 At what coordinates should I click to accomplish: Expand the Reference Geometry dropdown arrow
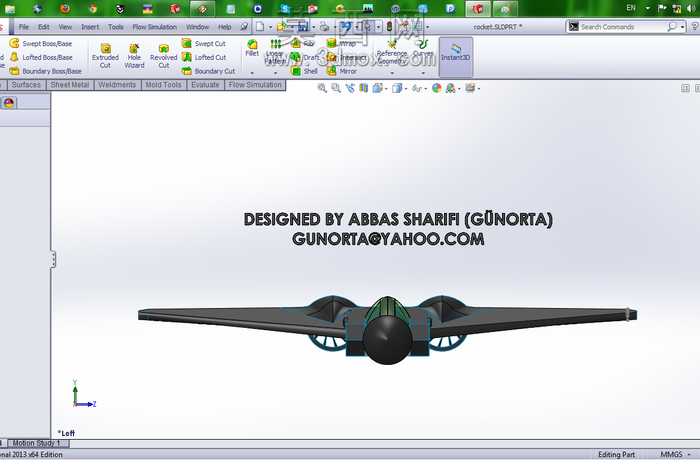[392, 73]
